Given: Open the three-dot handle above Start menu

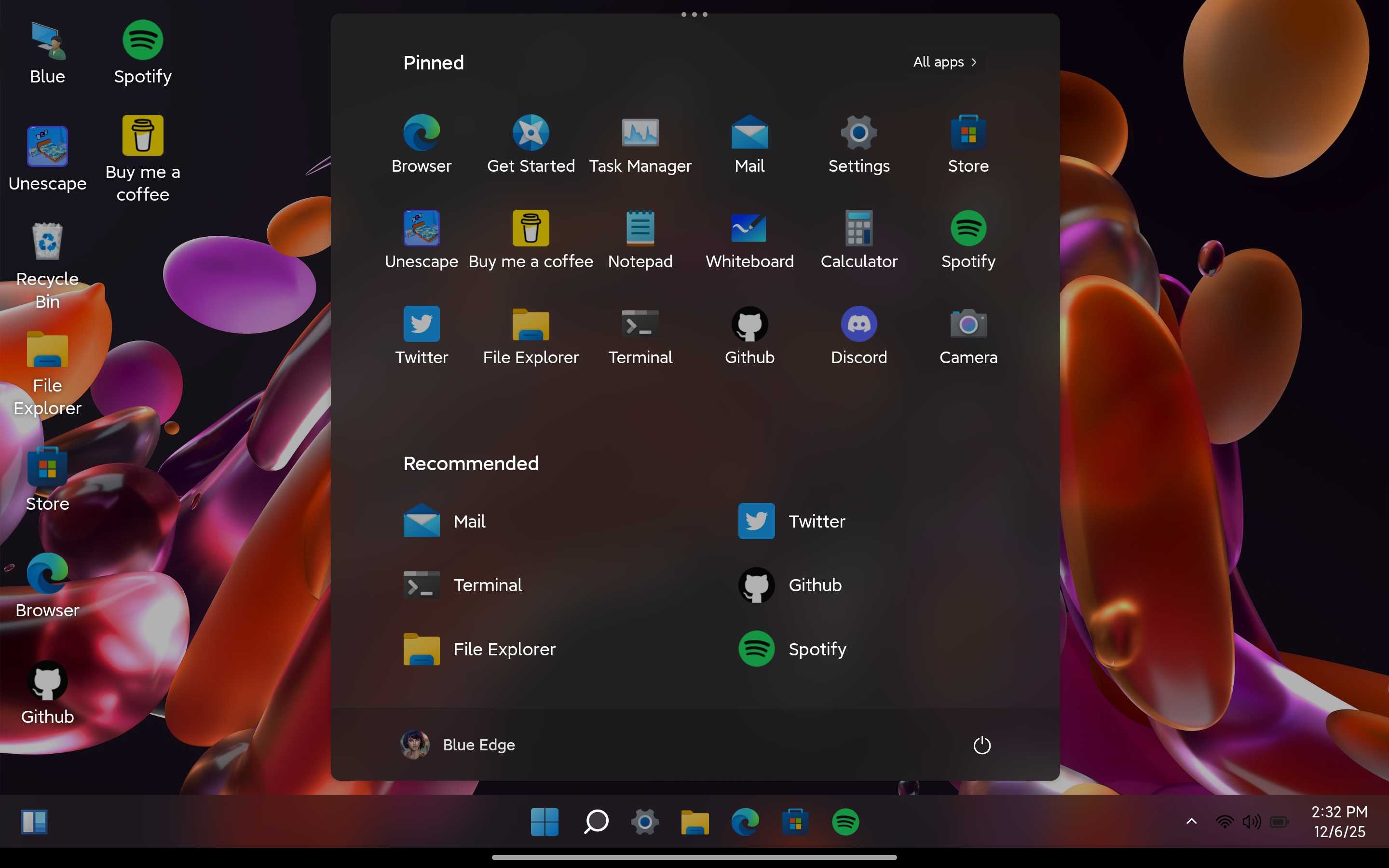Looking at the screenshot, I should coord(694,14).
